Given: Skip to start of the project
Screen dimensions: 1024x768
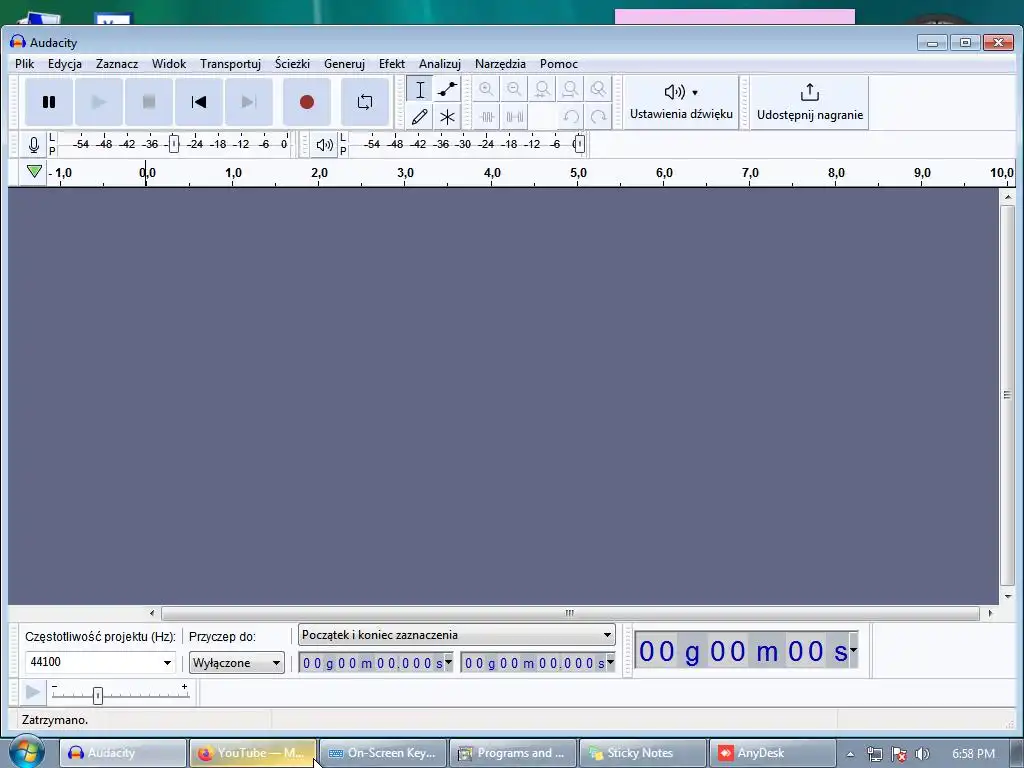Looking at the screenshot, I should coord(199,102).
